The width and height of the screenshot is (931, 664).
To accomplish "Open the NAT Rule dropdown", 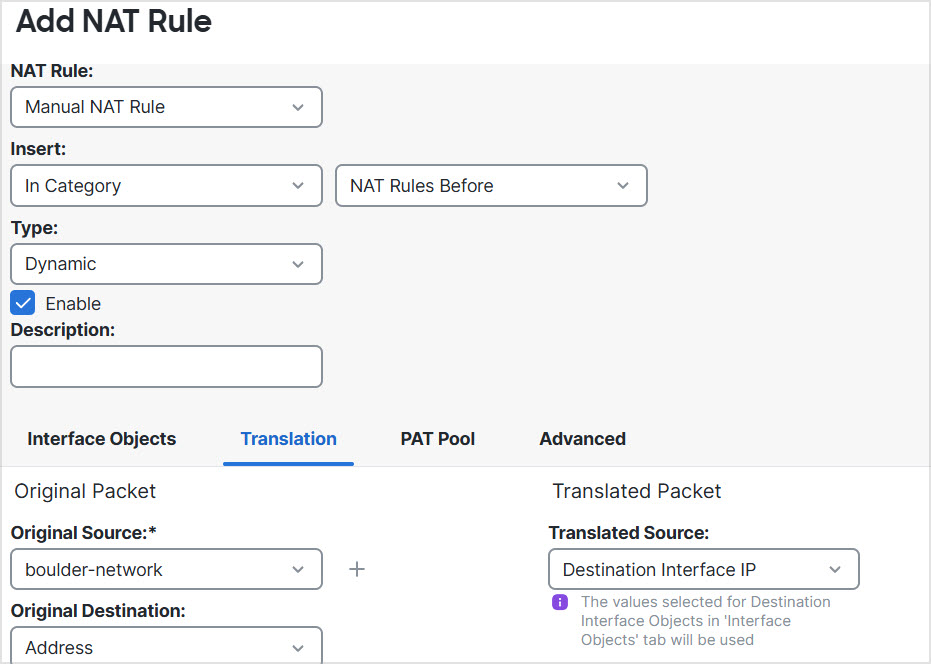I will (166, 107).
